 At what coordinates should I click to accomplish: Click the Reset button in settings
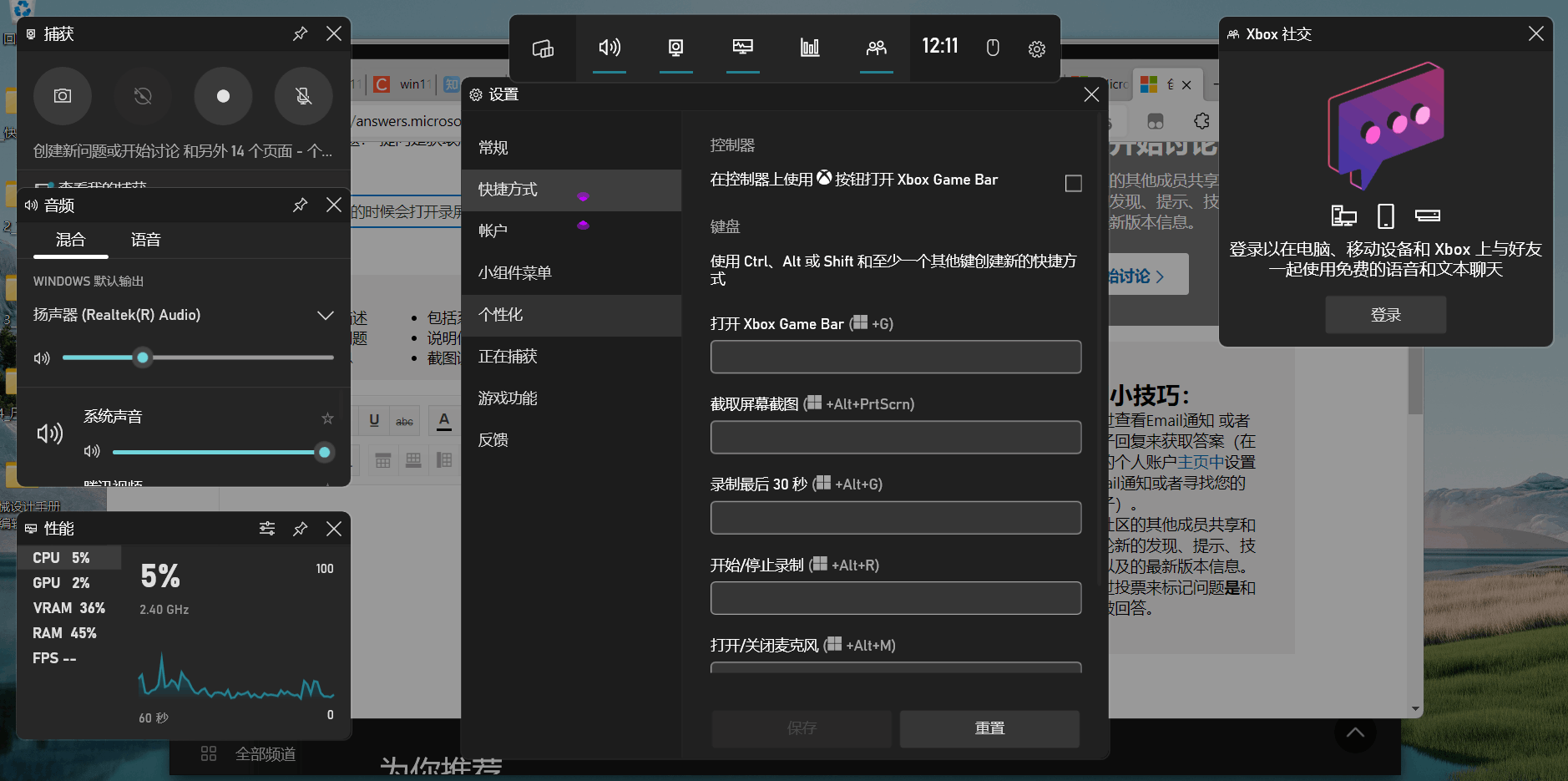[989, 728]
